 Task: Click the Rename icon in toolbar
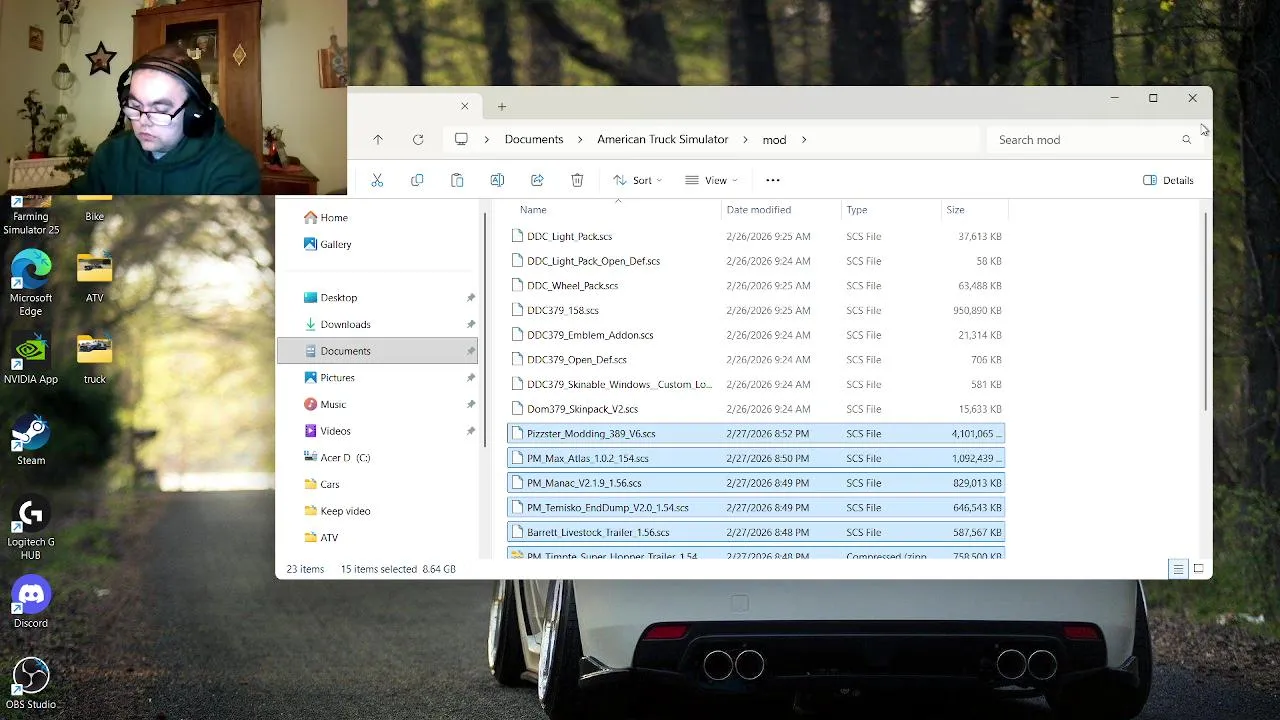coord(497,180)
